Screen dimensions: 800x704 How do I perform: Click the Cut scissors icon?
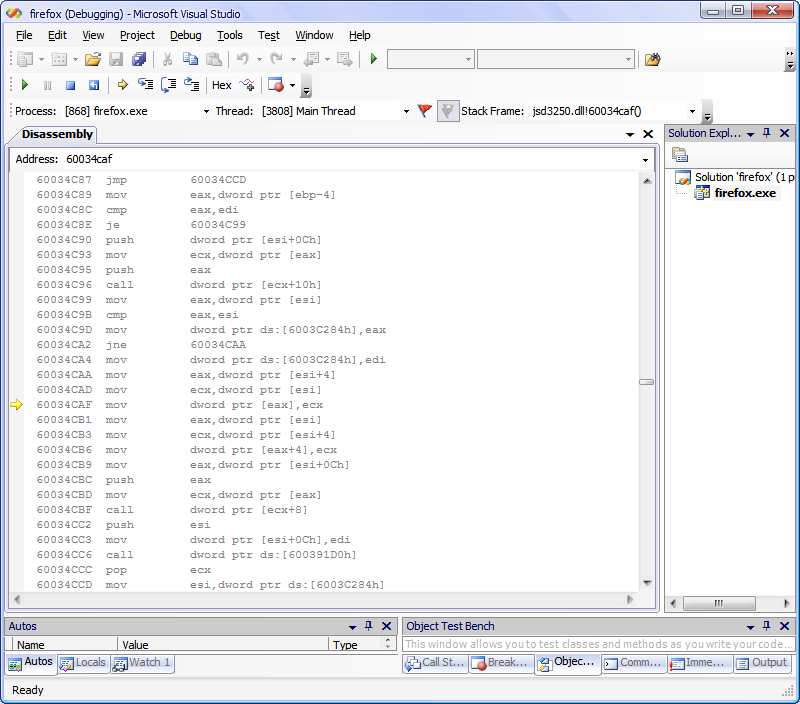coord(167,60)
